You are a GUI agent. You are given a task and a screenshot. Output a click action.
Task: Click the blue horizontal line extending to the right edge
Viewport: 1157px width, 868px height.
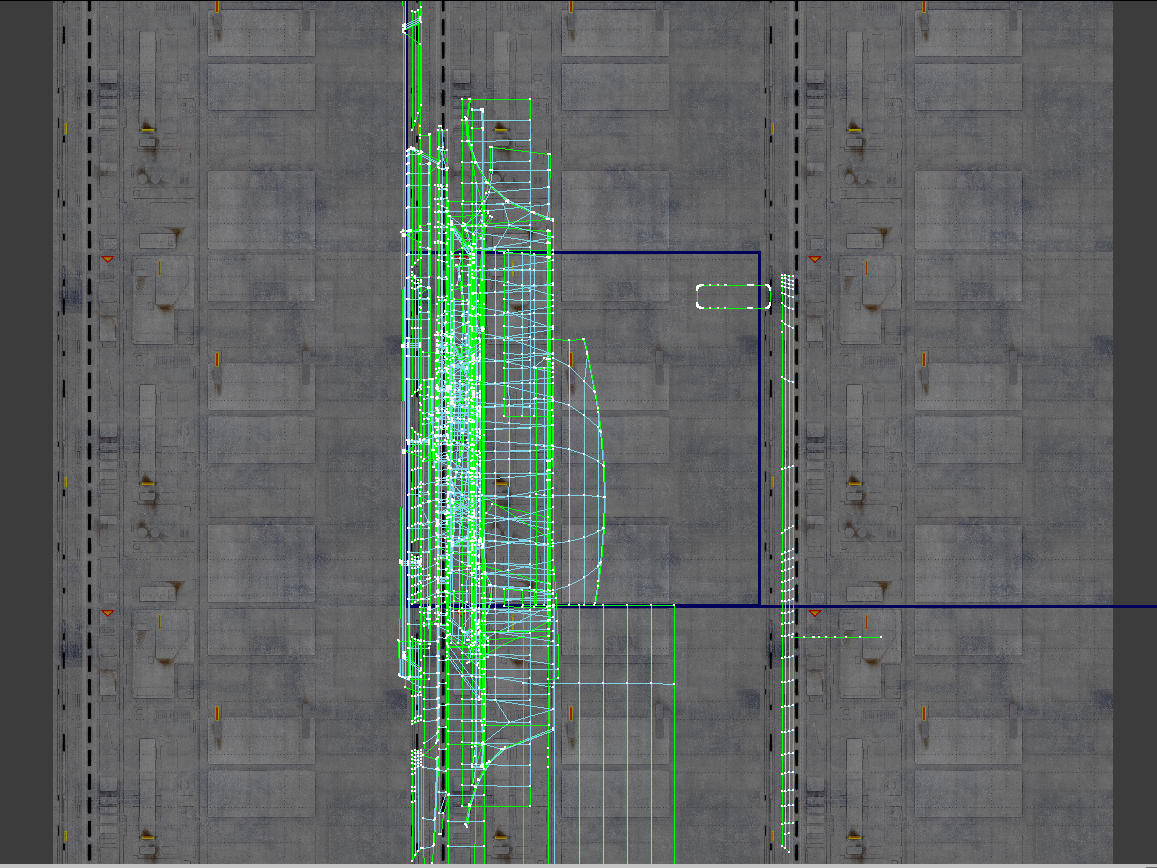[x=980, y=606]
